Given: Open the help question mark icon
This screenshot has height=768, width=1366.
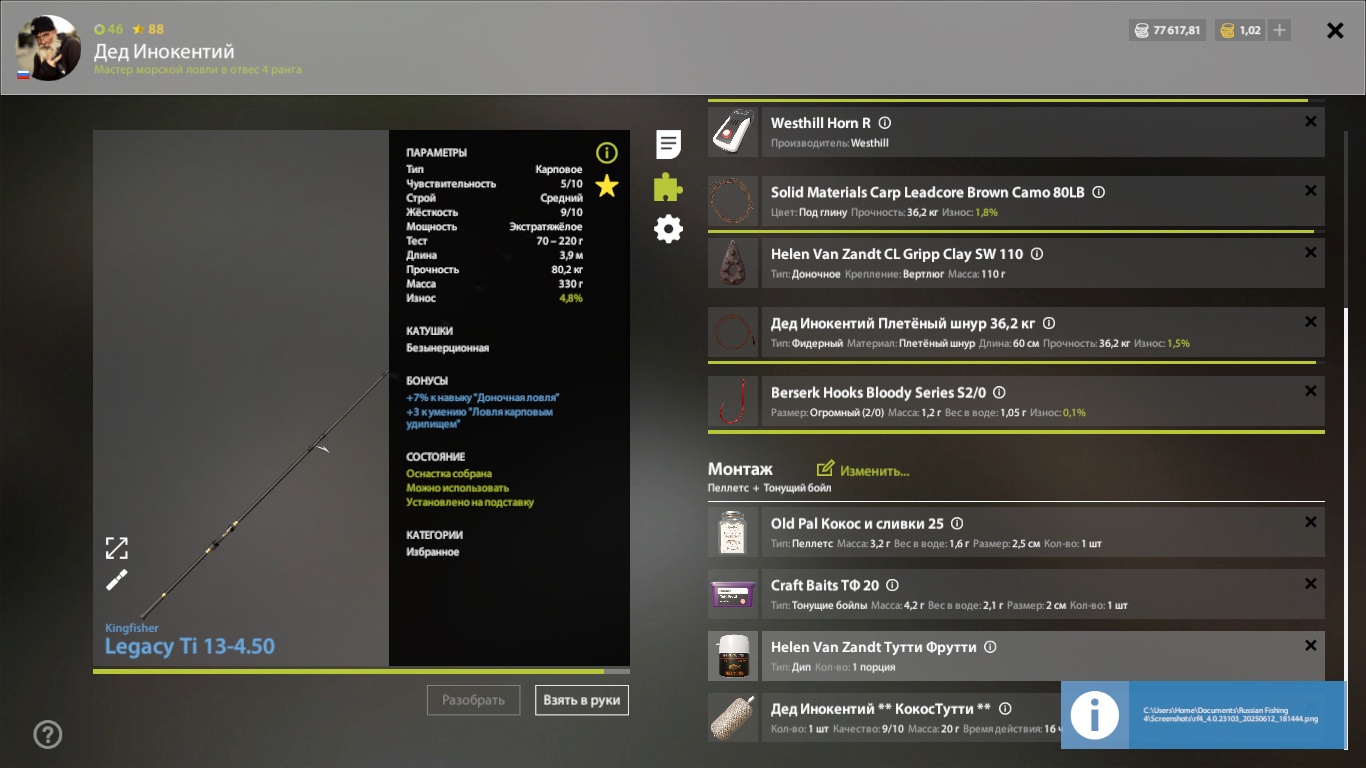Looking at the screenshot, I should [48, 735].
